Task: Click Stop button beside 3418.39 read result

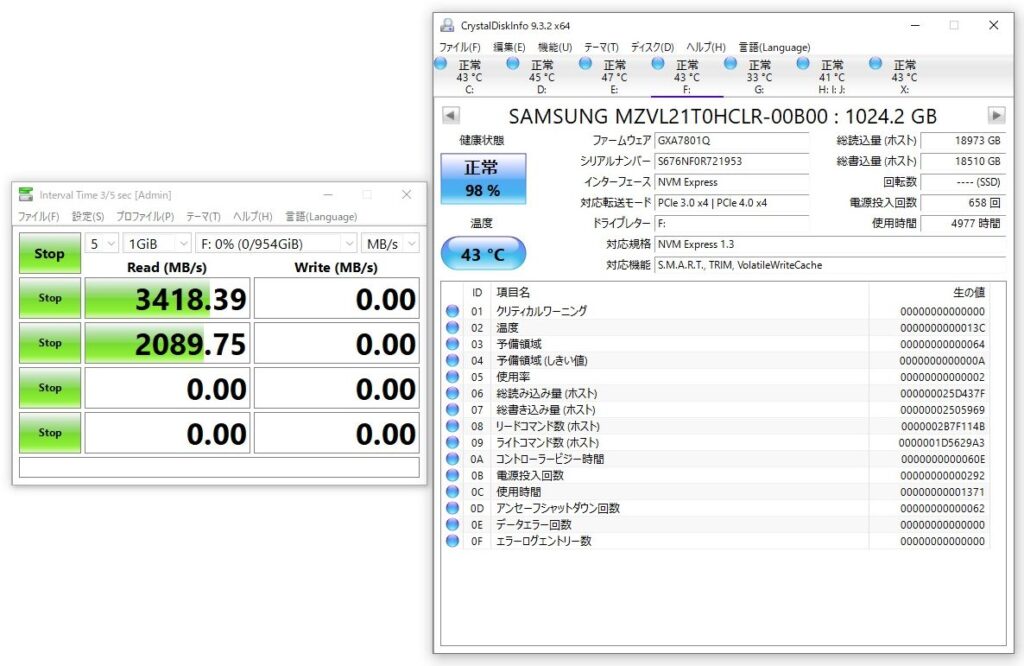Action: pyautogui.click(x=50, y=298)
